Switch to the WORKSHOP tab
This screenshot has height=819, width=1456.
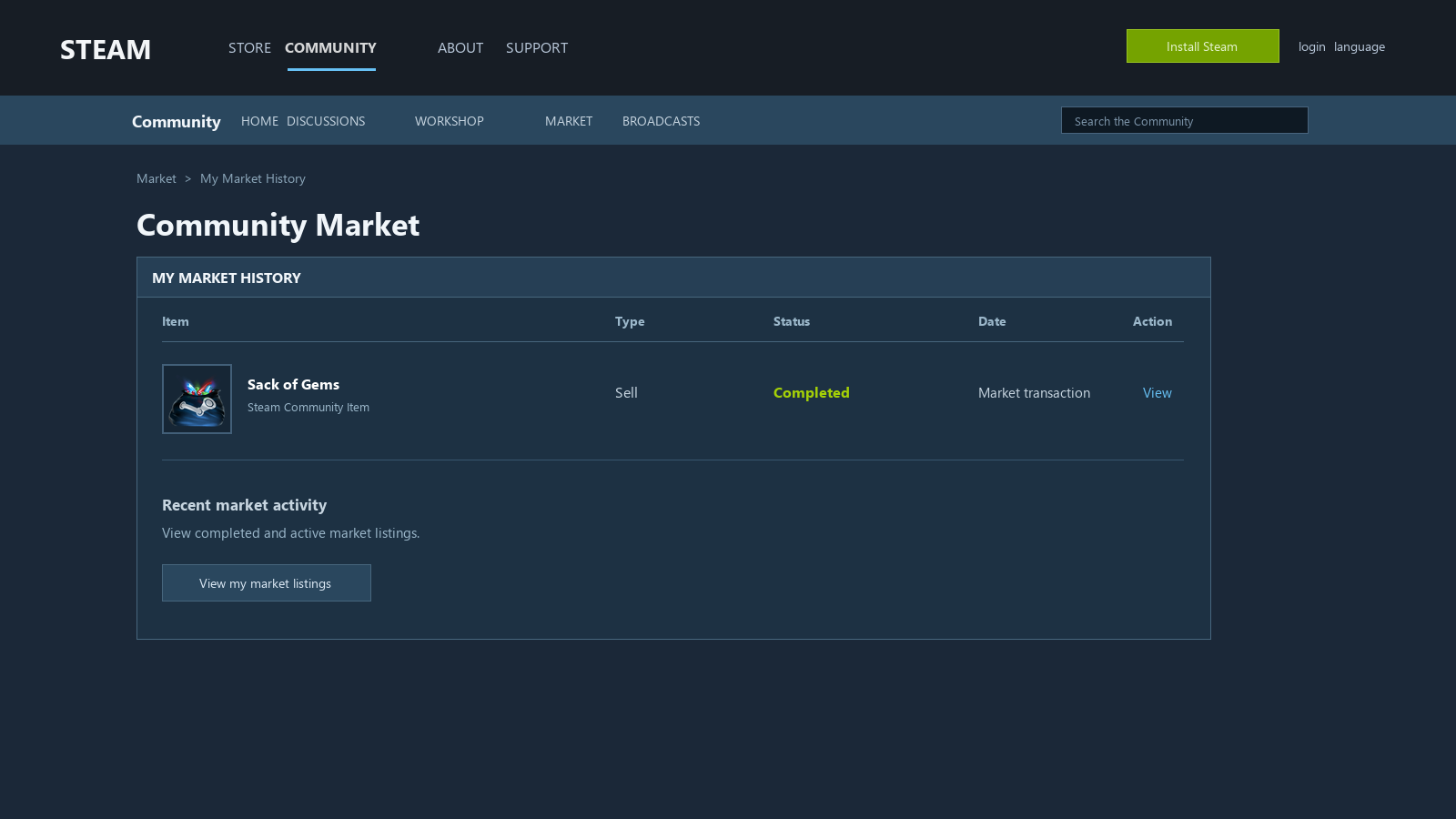(x=450, y=121)
